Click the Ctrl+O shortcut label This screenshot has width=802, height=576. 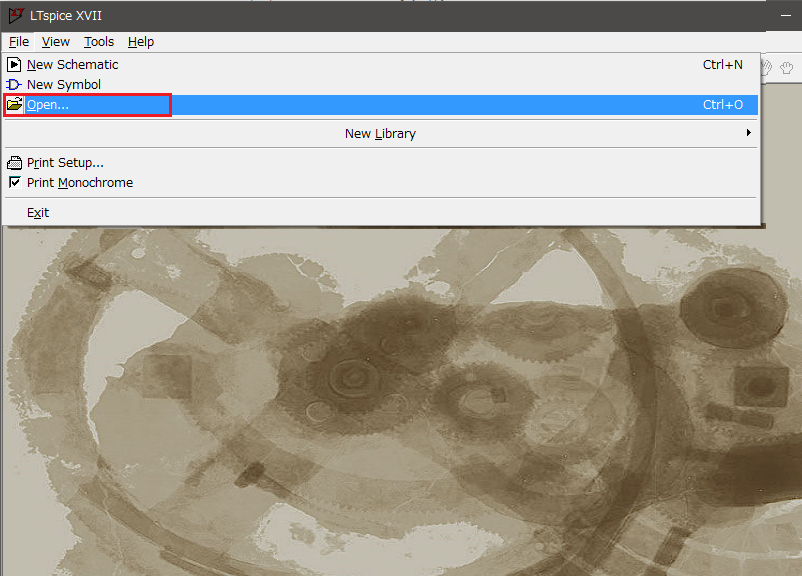[x=723, y=104]
